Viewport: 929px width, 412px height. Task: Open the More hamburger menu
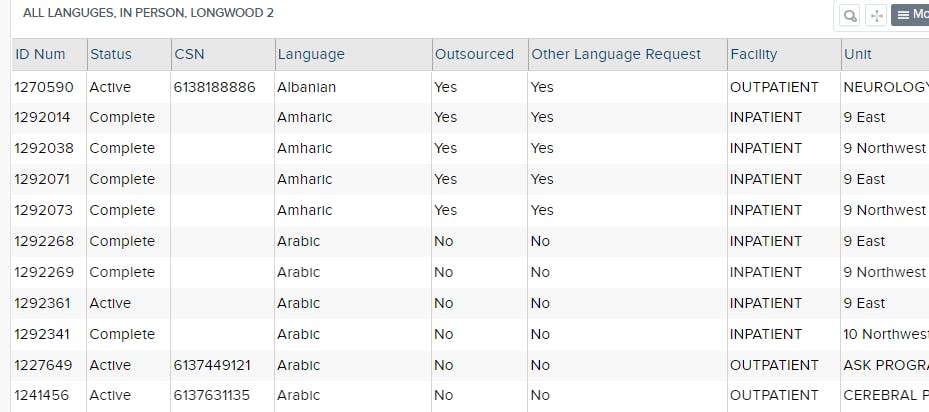click(x=911, y=15)
